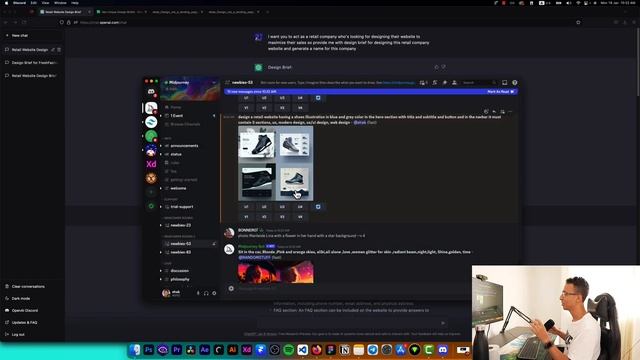Click Add a Server plus icon
The width and height of the screenshot is (640, 360).
click(x=151, y=192)
